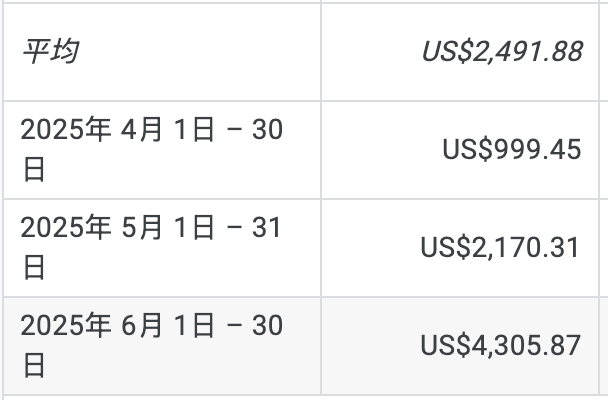Viewport: 608px width, 400px height.
Task: Click the end day 30 in April row
Action: pyautogui.click(x=267, y=130)
